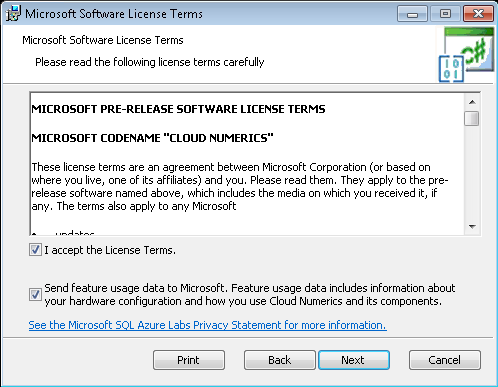Open the SQL Azure Labs Privacy Statement link

(207, 325)
